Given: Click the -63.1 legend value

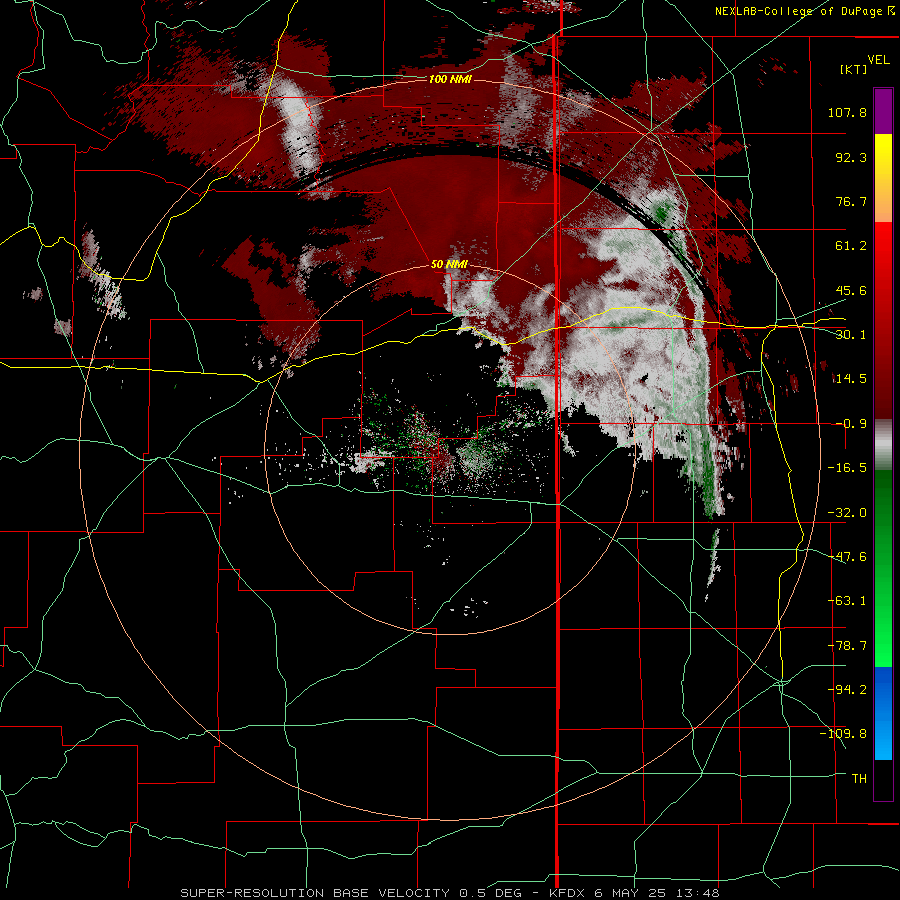Looking at the screenshot, I should (847, 601).
